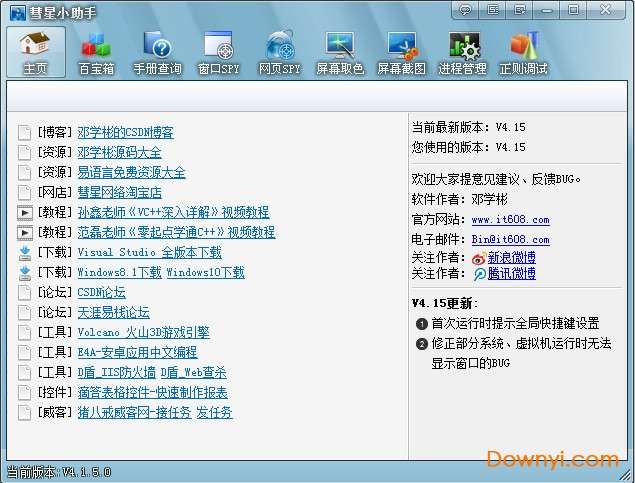Select the 屏幕截图 screenshot tool

401,52
